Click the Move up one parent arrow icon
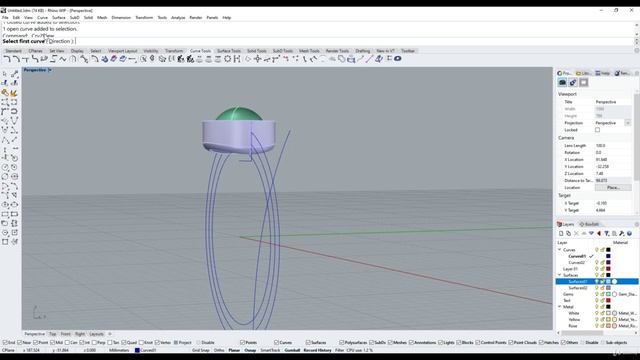Screen dimensions: 640x360 pos(599,233)
